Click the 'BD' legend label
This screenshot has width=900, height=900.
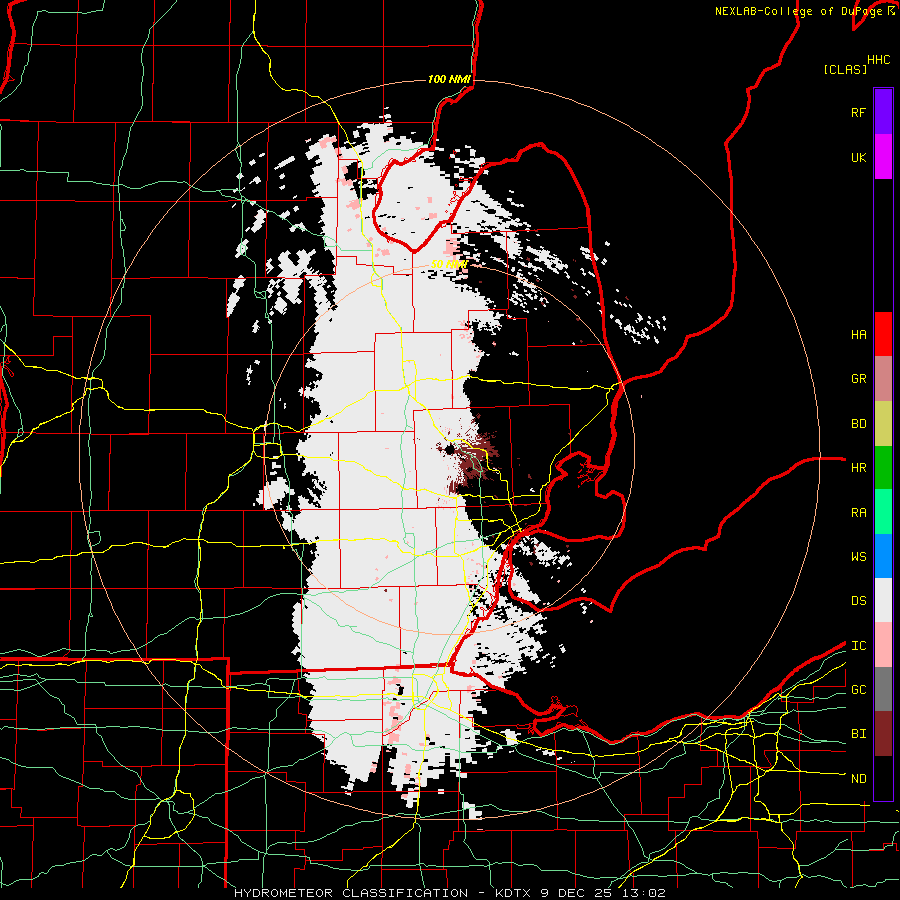858,424
